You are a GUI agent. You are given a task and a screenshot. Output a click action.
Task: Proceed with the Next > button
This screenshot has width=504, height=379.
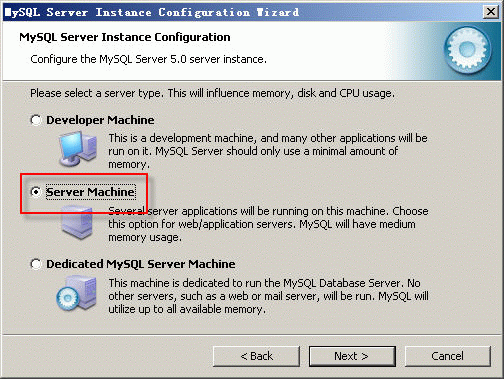tap(352, 356)
